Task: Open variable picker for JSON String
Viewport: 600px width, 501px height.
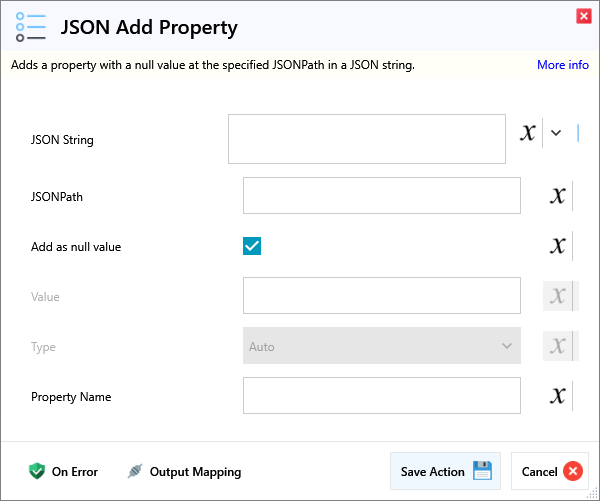Action: point(528,133)
